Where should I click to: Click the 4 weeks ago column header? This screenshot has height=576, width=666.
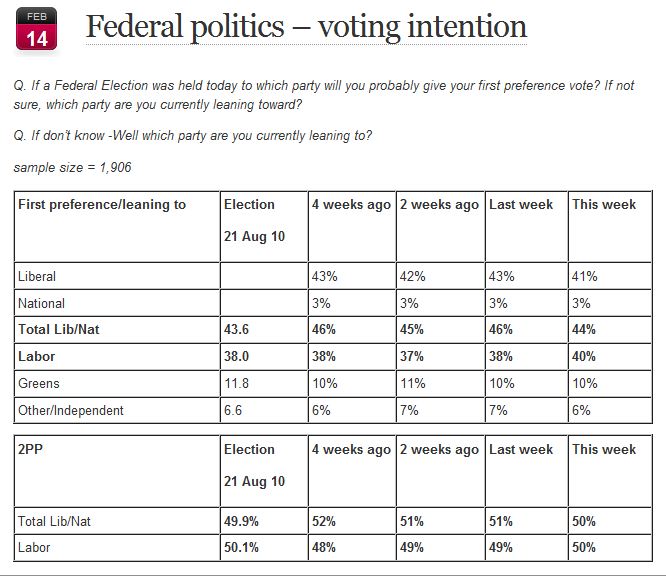coord(351,205)
